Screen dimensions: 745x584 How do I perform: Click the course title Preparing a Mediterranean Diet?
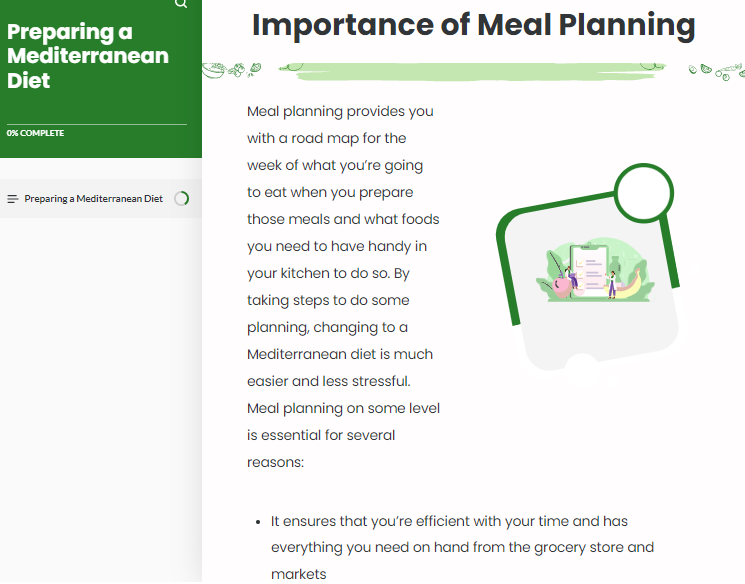click(x=88, y=56)
